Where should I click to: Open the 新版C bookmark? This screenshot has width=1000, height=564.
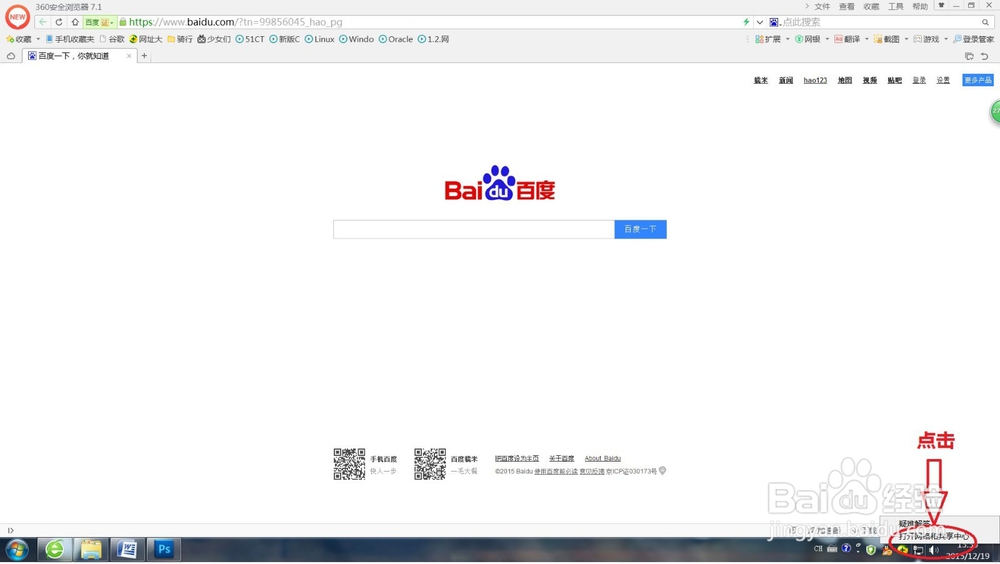pos(284,39)
